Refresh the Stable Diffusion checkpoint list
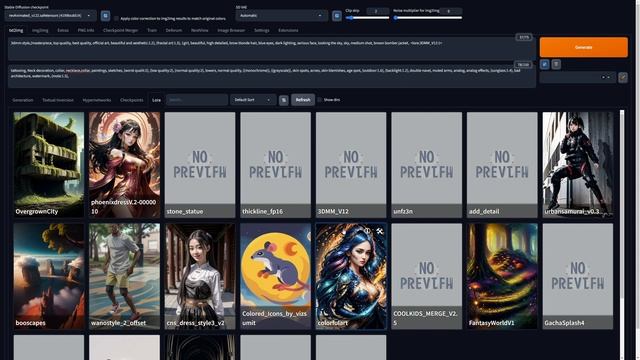Viewport: 640px width, 360px height. (105, 16)
